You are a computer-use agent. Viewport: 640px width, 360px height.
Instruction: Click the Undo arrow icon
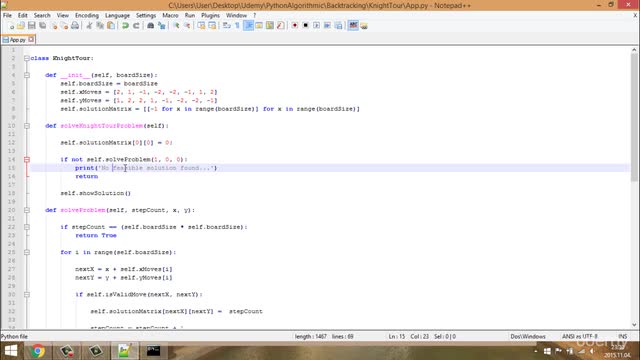pos(125,25)
